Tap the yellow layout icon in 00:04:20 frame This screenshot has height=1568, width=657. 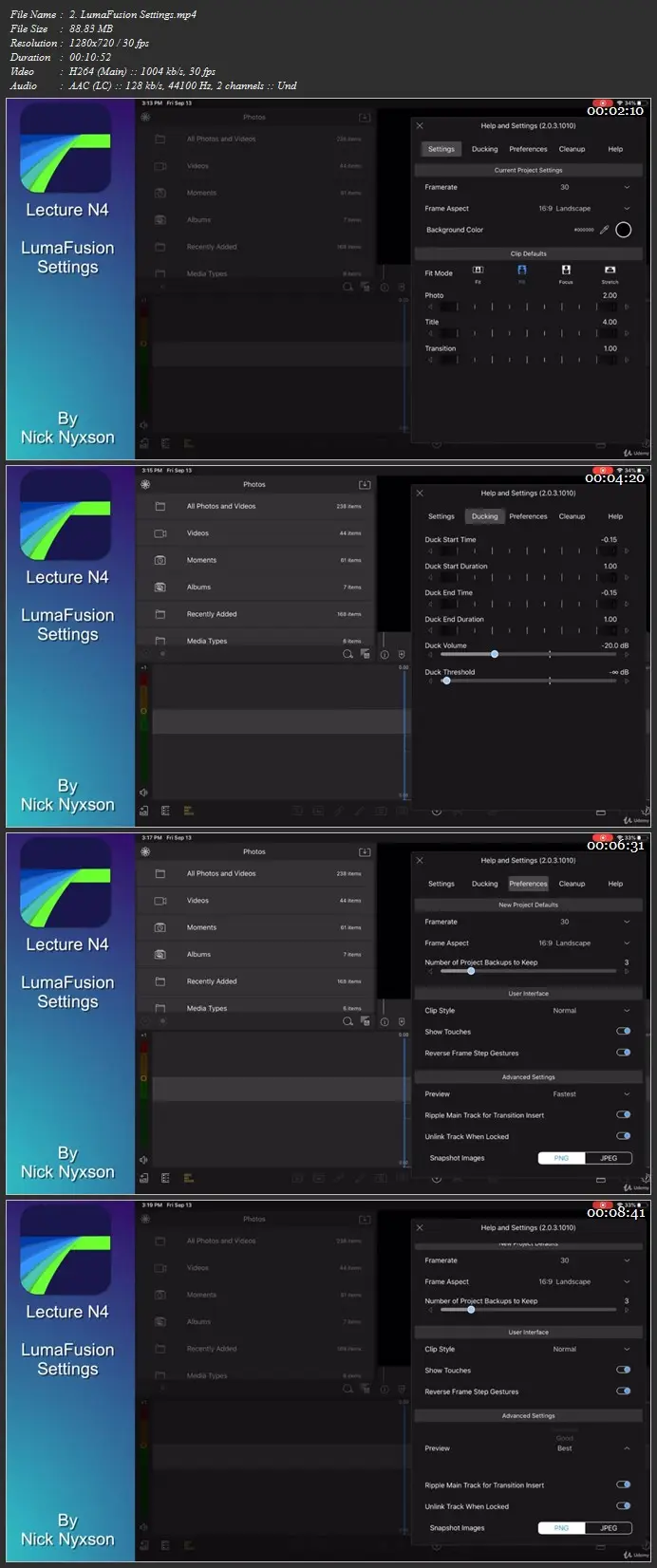188,811
